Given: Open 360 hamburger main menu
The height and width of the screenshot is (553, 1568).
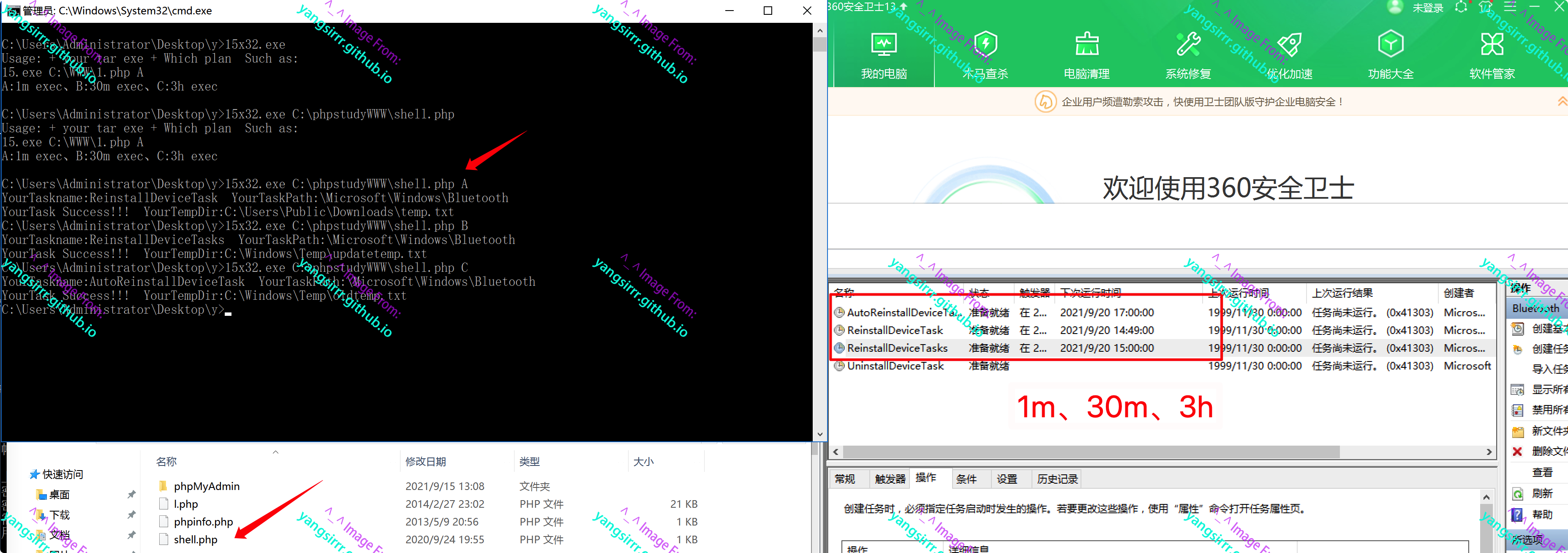Looking at the screenshot, I should [x=1510, y=7].
